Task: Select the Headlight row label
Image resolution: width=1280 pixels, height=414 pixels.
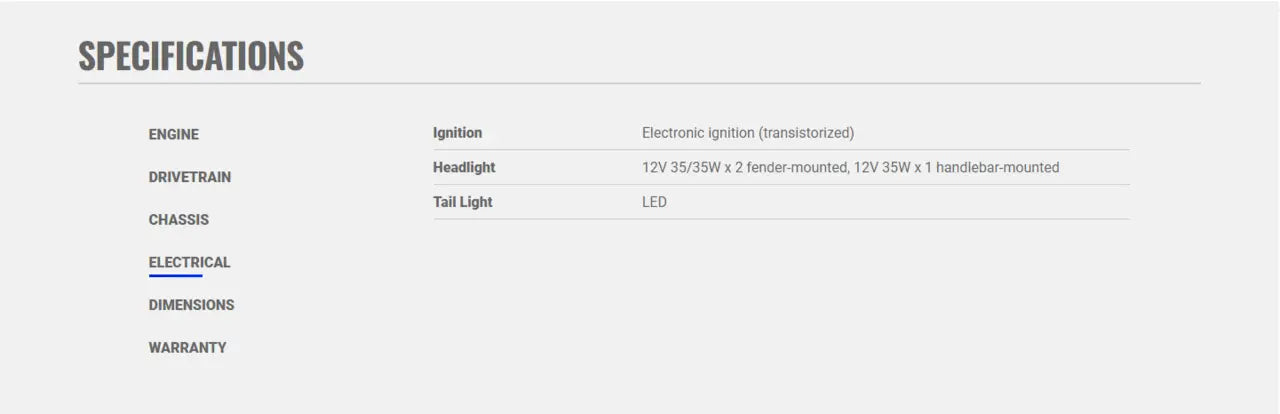Action: click(x=463, y=167)
